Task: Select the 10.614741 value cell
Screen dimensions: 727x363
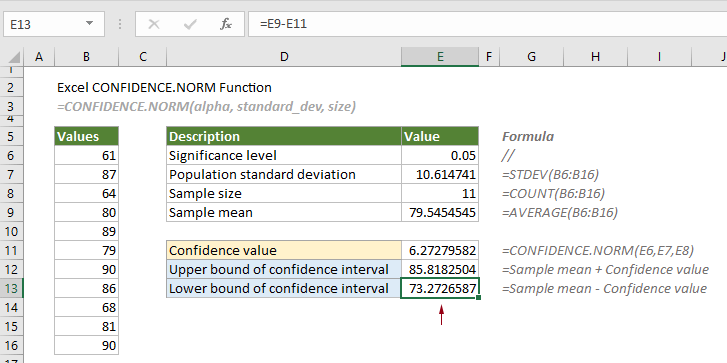Action: point(440,174)
